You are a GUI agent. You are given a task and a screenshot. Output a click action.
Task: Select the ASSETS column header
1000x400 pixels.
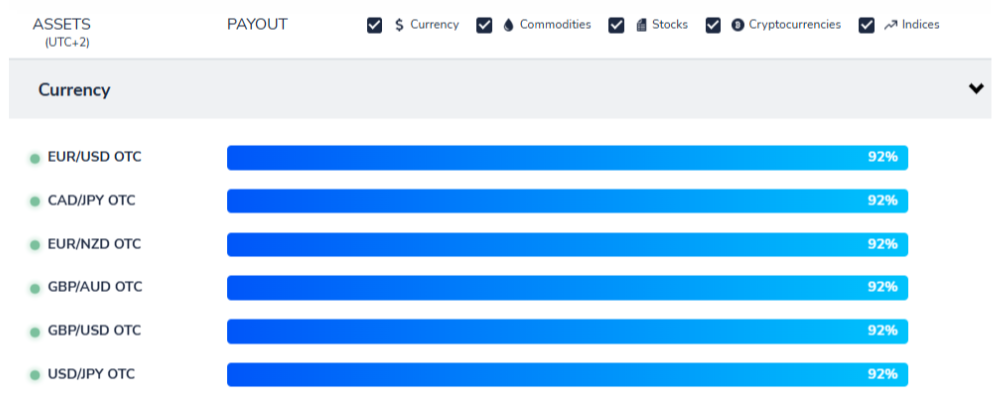pos(62,25)
